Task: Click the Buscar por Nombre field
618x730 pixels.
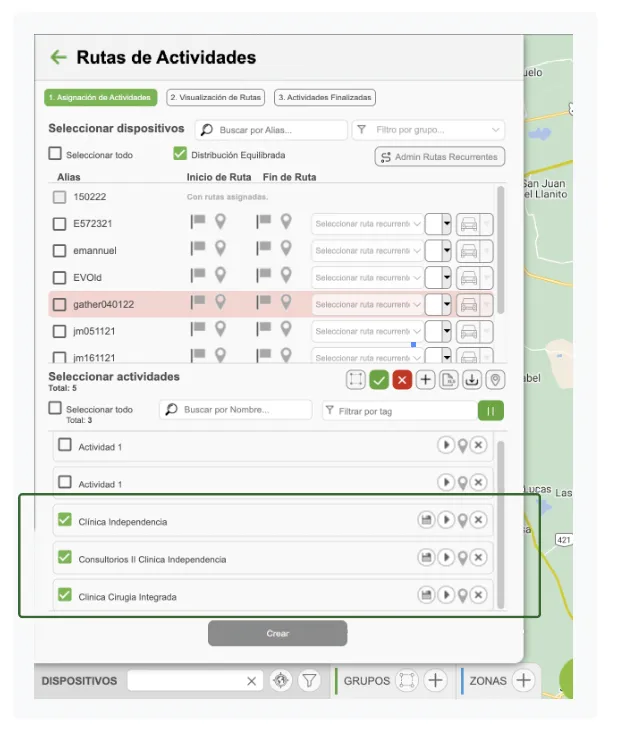Action: [x=236, y=410]
